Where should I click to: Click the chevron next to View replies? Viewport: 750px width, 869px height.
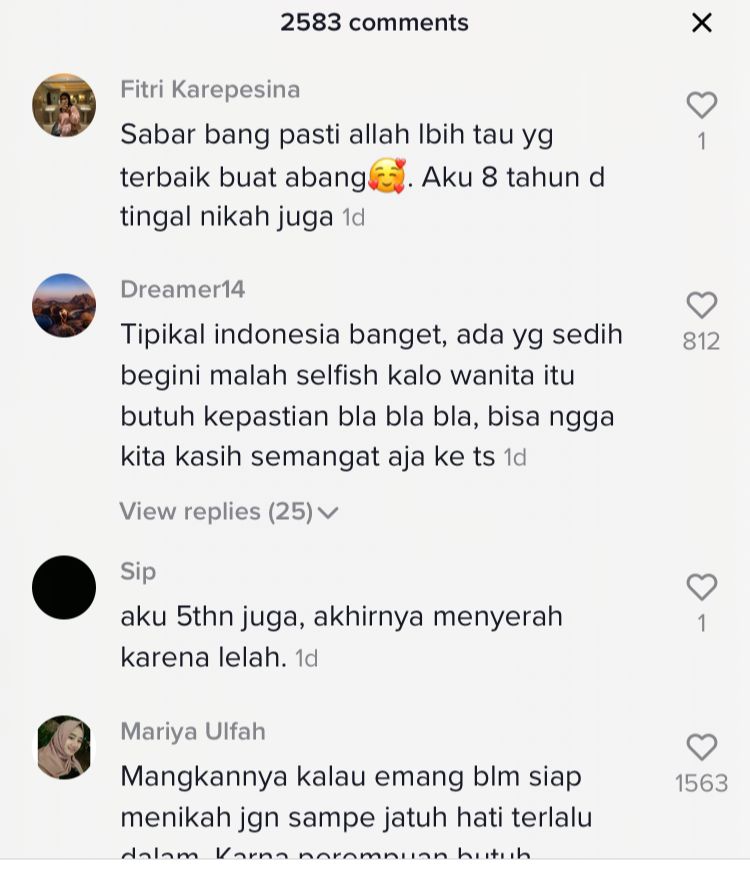pos(328,513)
